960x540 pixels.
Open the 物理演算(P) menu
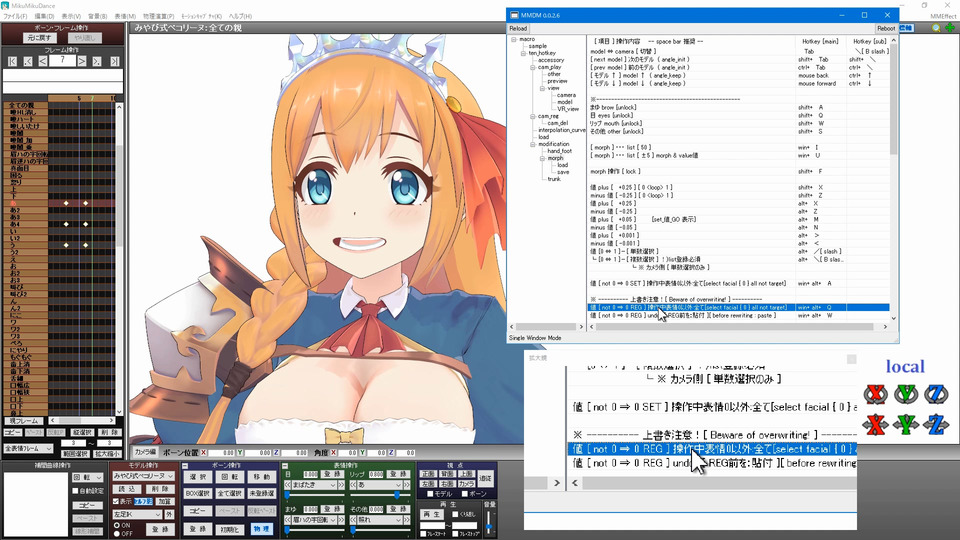pyautogui.click(x=158, y=17)
